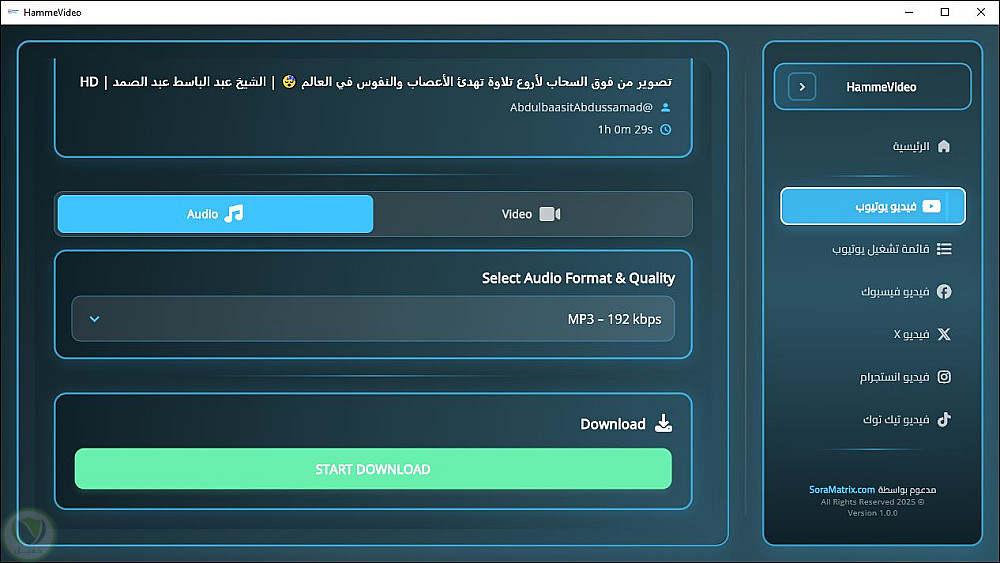Visit the SoraMatrix.com link

(x=842, y=490)
